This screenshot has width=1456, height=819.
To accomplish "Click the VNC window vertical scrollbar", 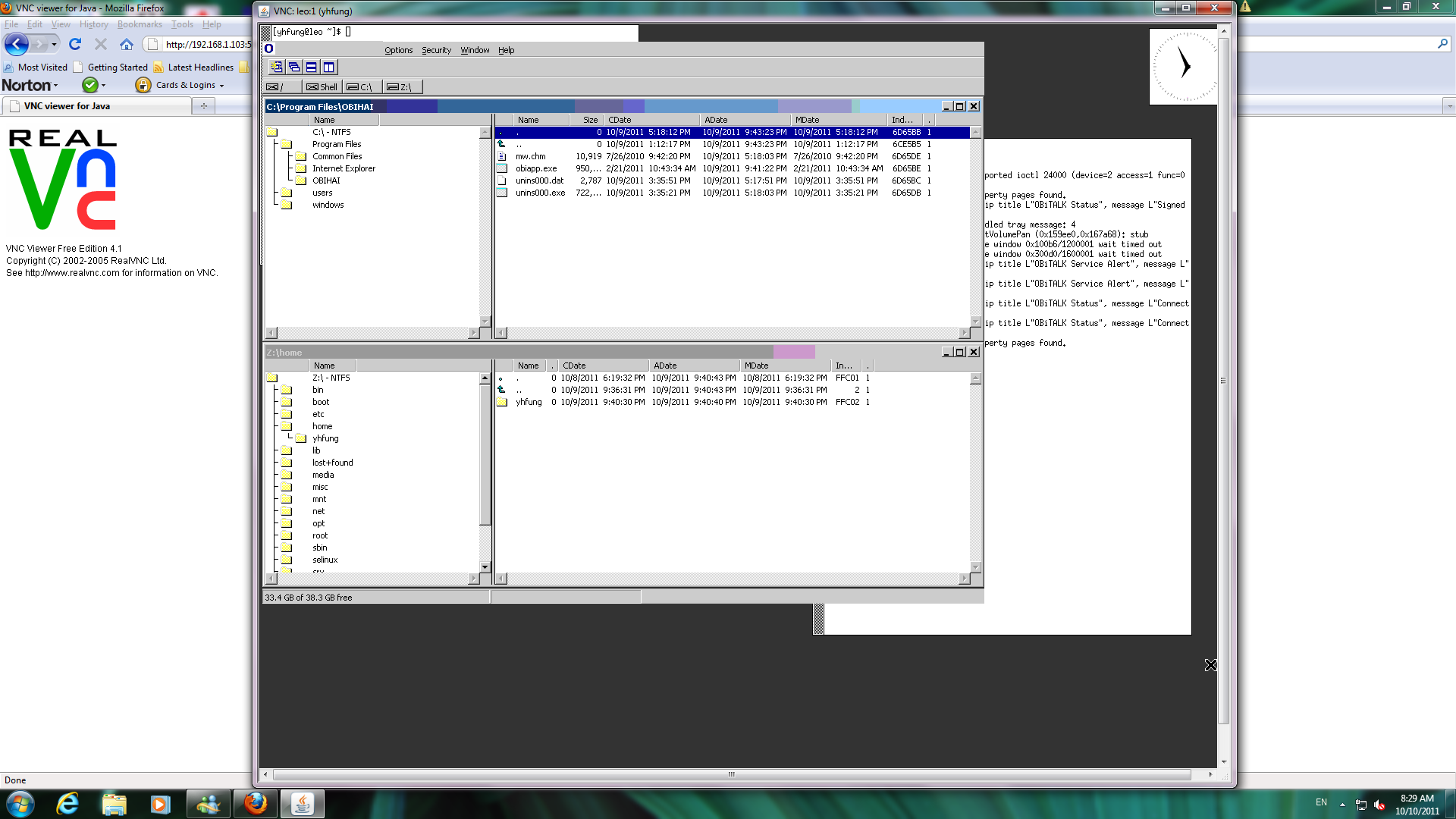I will tap(1223, 381).
